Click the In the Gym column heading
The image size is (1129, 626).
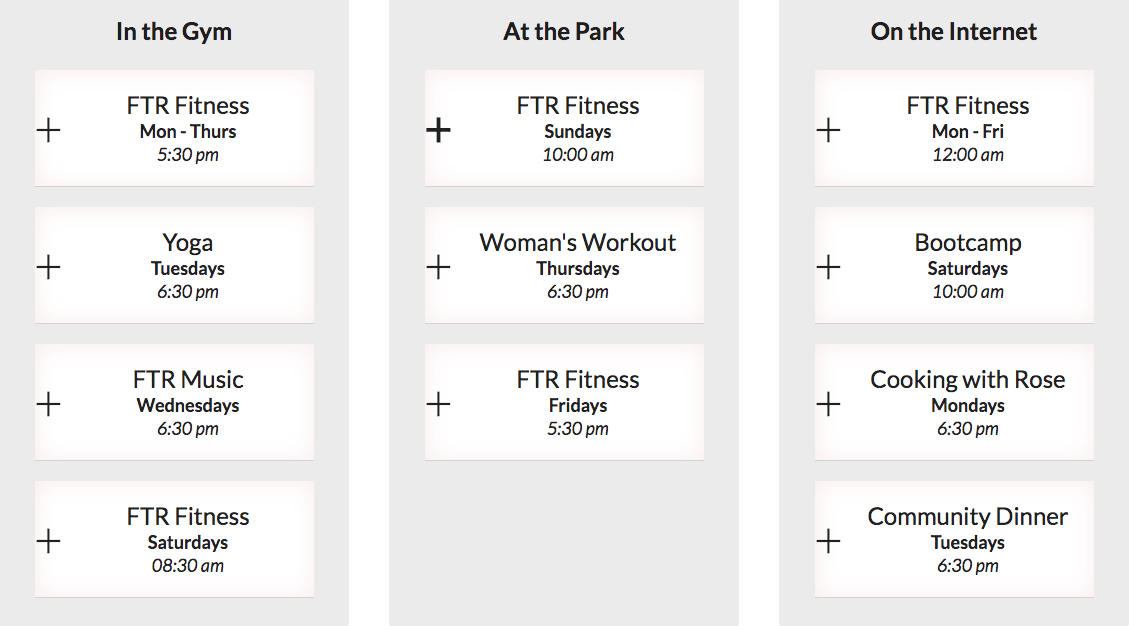pyautogui.click(x=174, y=32)
